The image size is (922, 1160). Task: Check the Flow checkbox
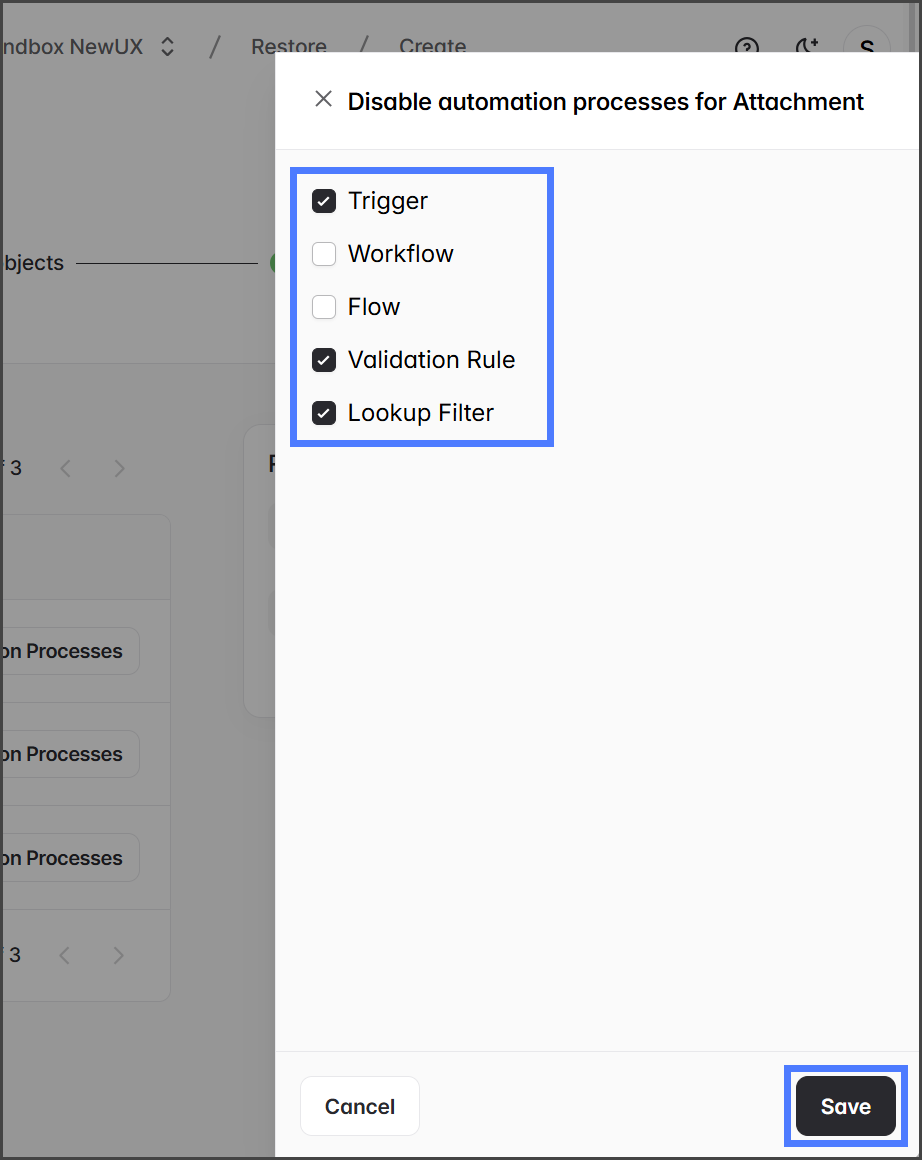pos(324,307)
